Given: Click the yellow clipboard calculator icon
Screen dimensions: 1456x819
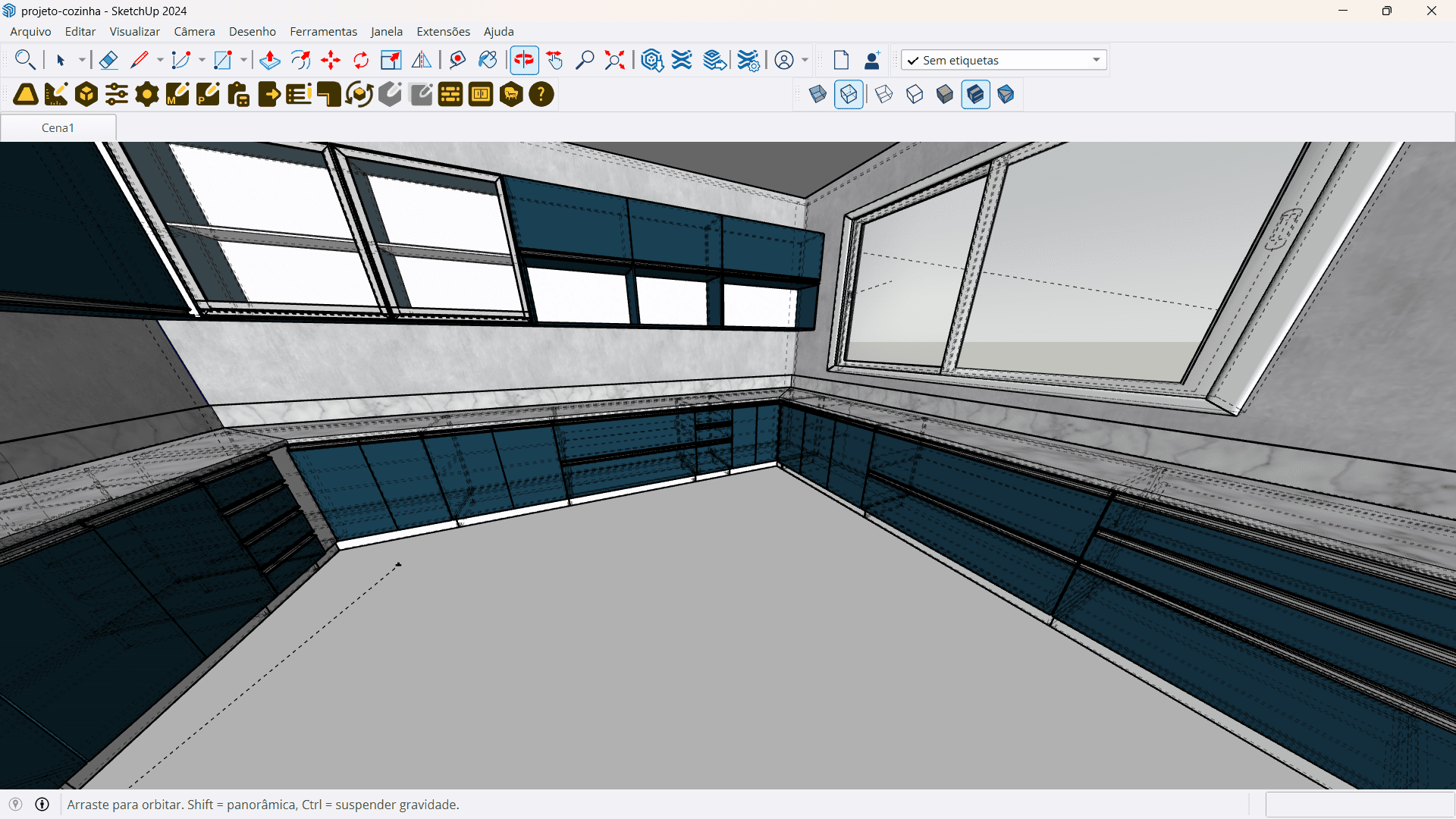Looking at the screenshot, I should coord(238,94).
